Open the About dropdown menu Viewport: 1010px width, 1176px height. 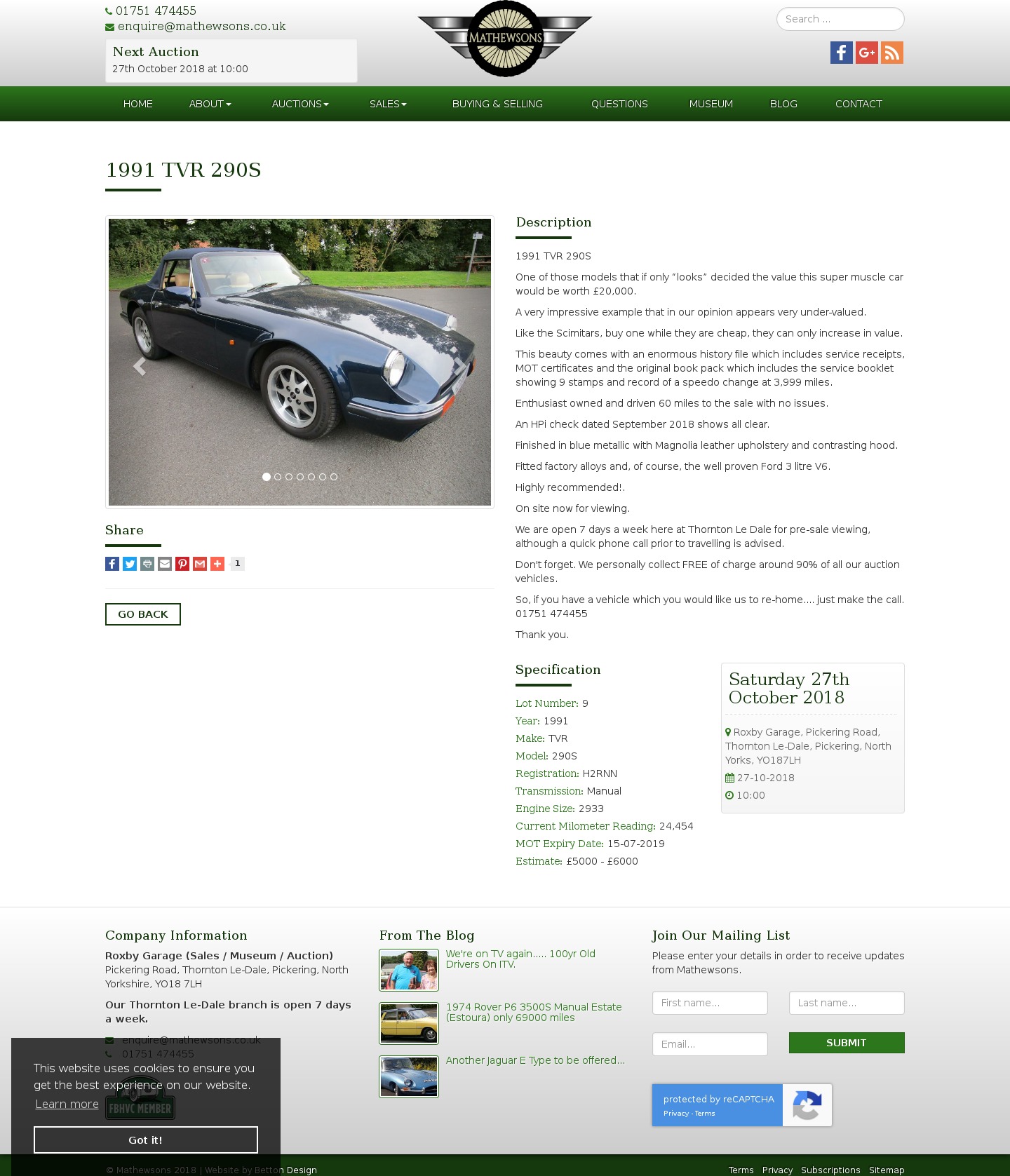point(210,104)
